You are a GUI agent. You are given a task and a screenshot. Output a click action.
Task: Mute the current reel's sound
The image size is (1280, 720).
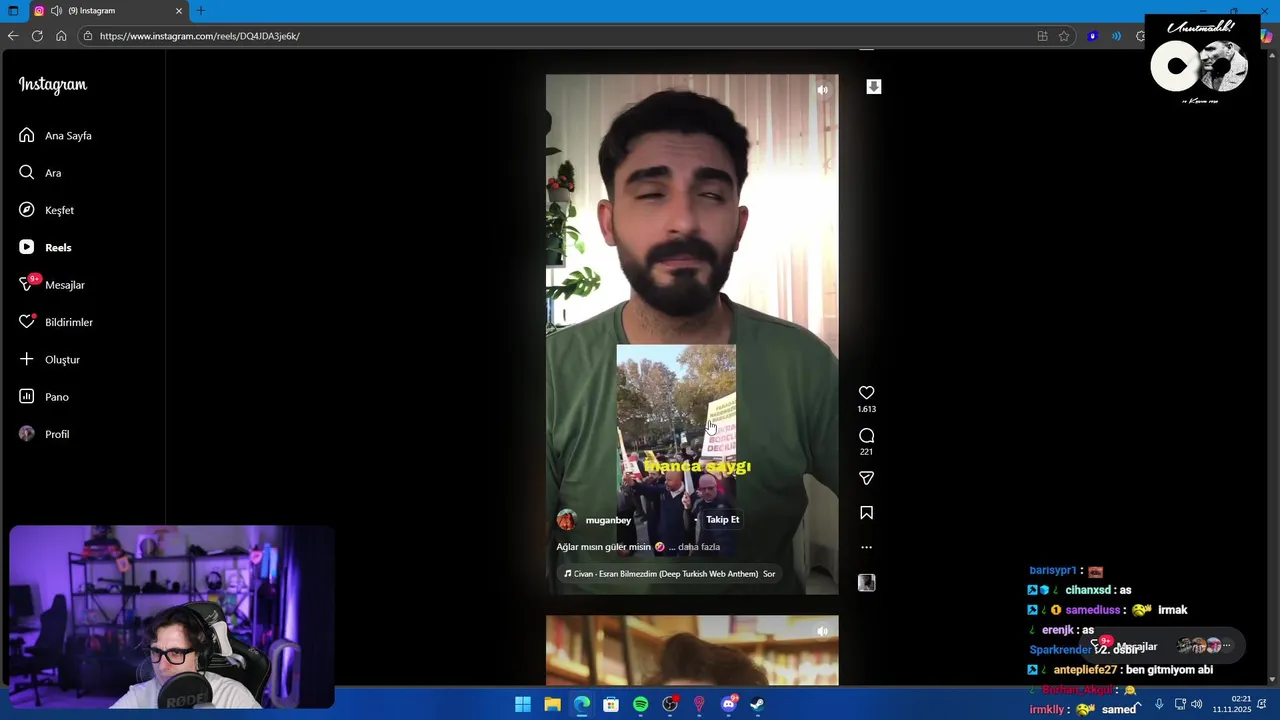pyautogui.click(x=822, y=90)
